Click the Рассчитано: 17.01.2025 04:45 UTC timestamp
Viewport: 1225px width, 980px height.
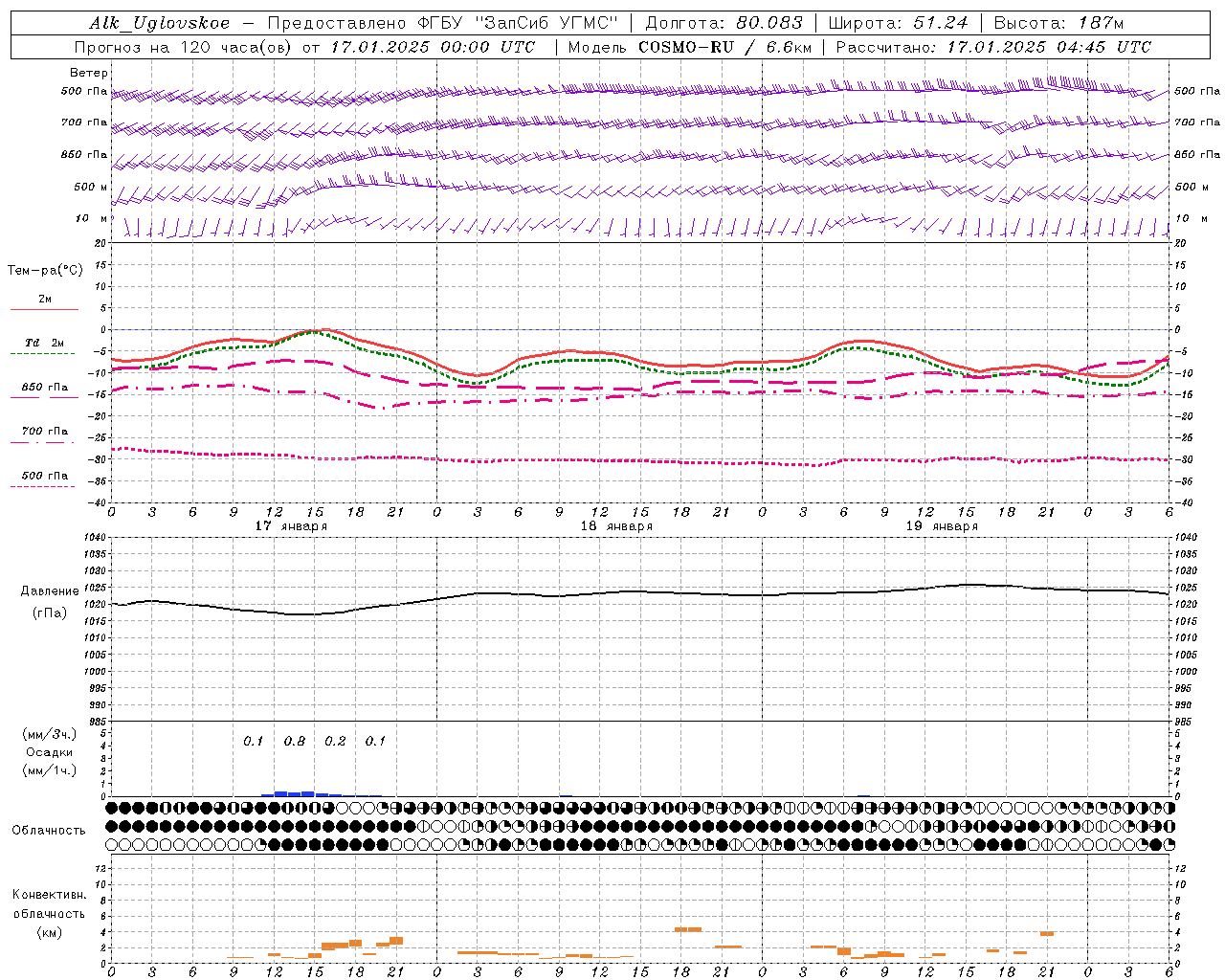point(994,47)
